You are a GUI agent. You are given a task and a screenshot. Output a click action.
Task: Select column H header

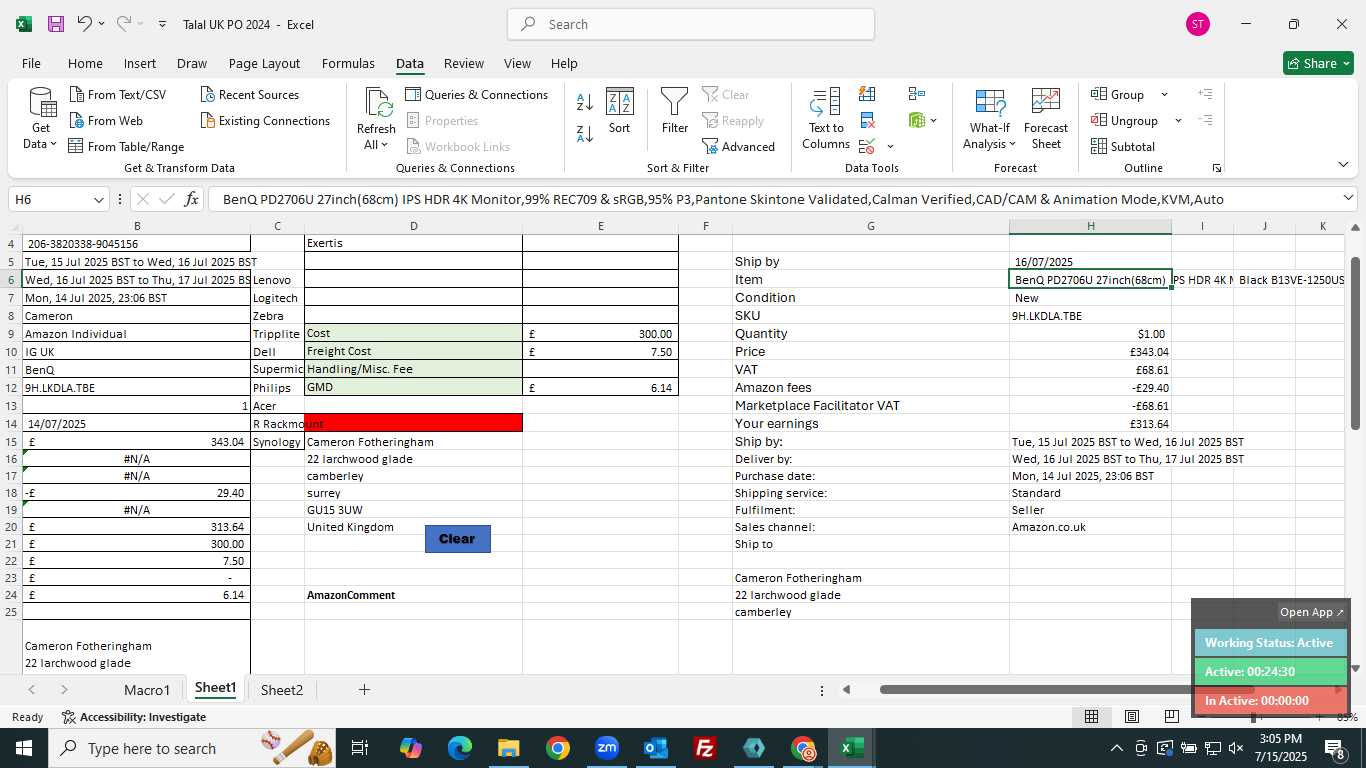(1090, 226)
